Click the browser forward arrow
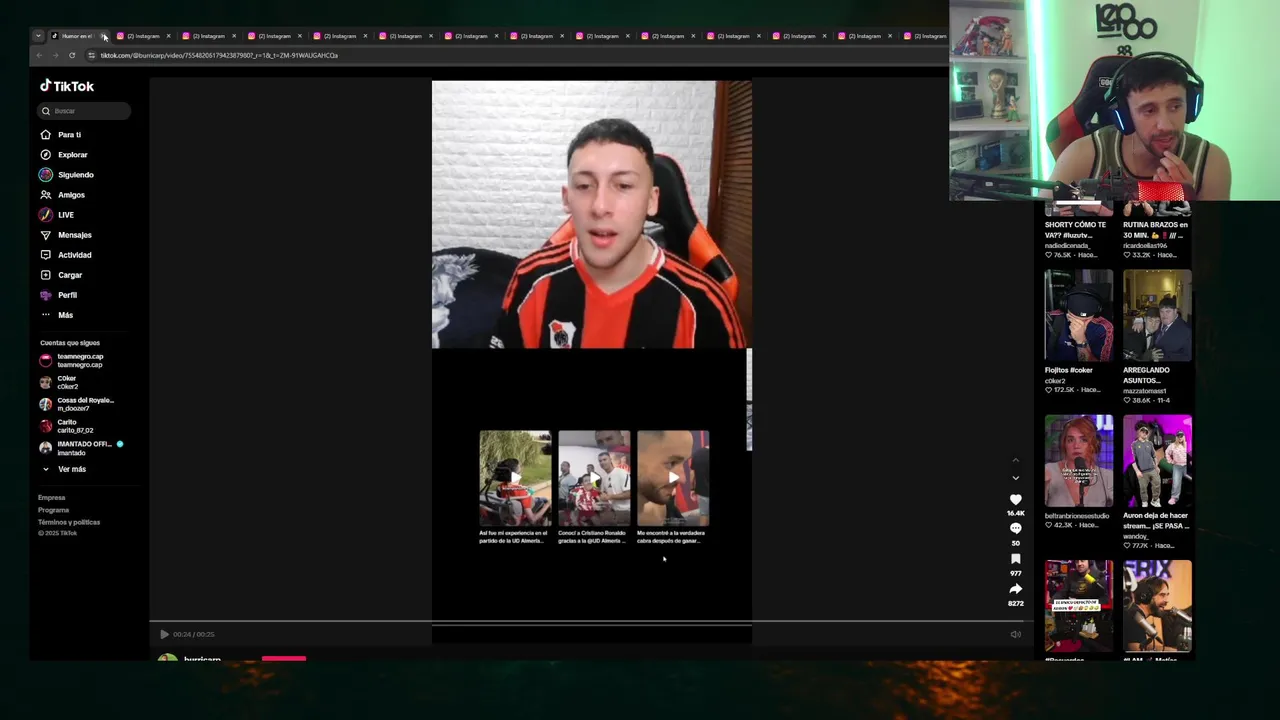The height and width of the screenshot is (720, 1280). coord(56,55)
